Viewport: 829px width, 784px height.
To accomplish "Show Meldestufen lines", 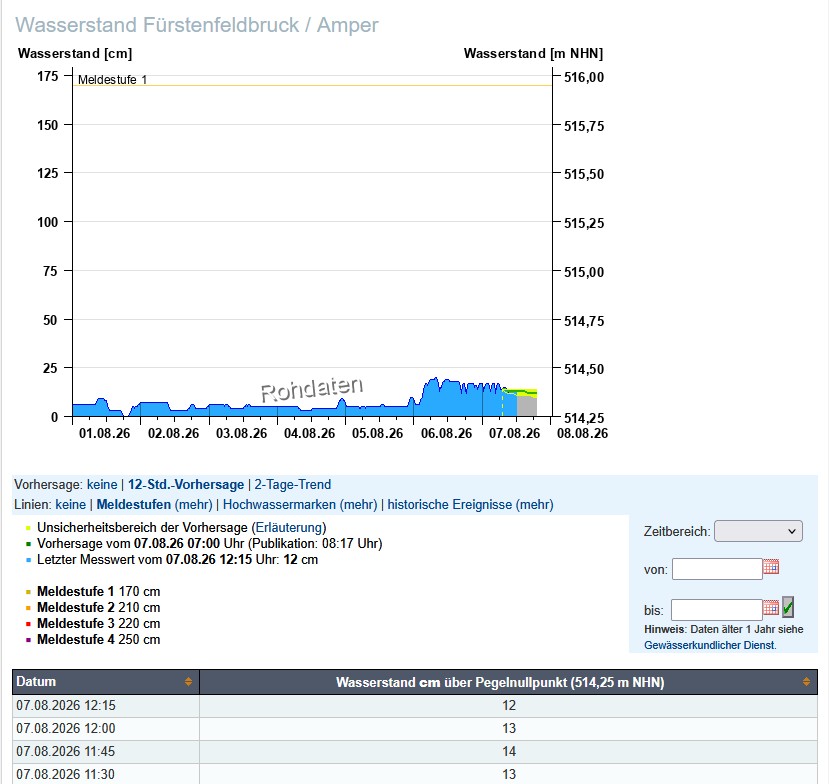I will 134,505.
